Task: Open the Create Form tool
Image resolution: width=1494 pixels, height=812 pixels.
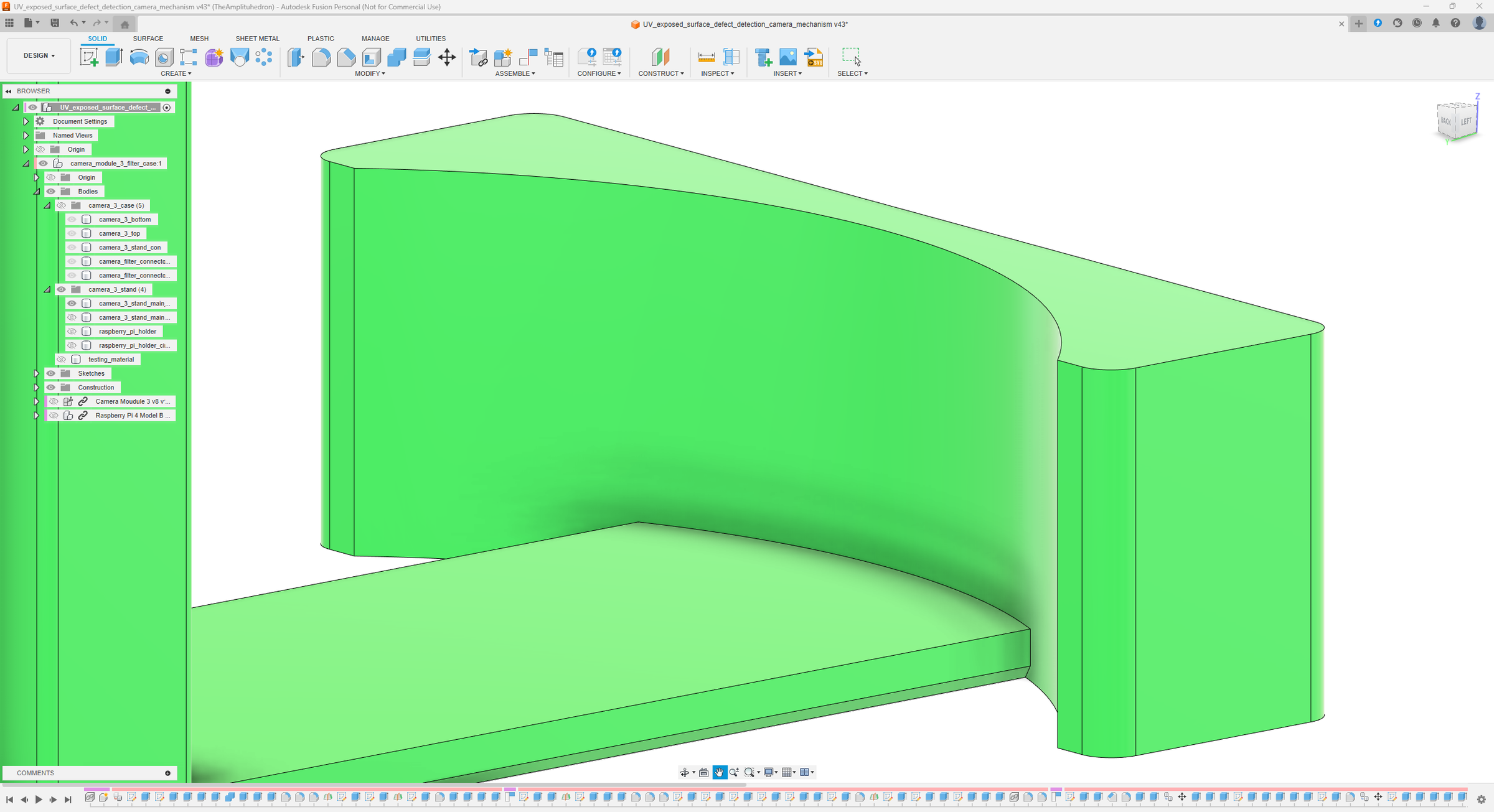Action: click(214, 57)
